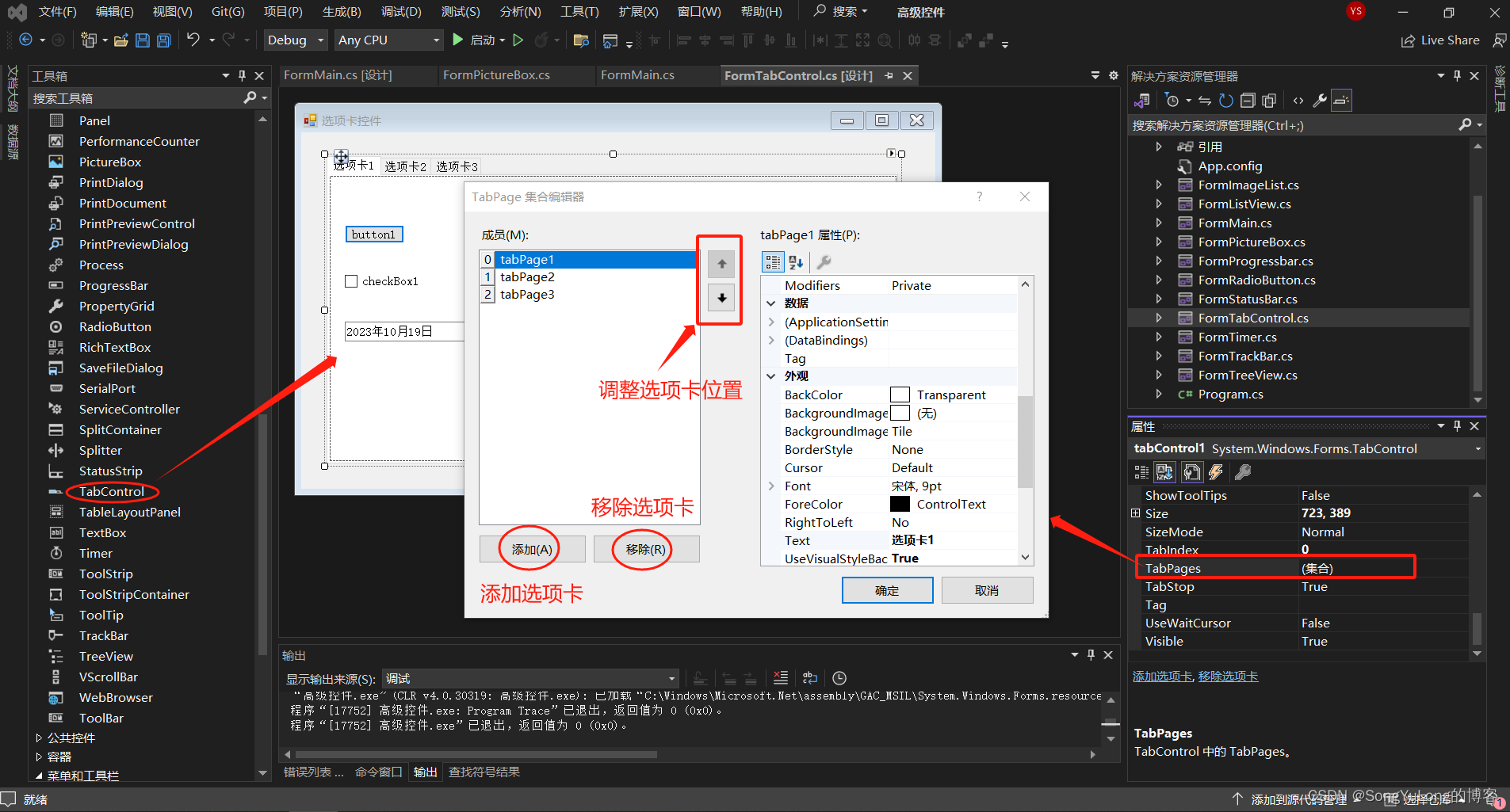Screen dimensions: 1510x812
Task: Select Program.cs in Solution Explorer
Action: click(1230, 394)
